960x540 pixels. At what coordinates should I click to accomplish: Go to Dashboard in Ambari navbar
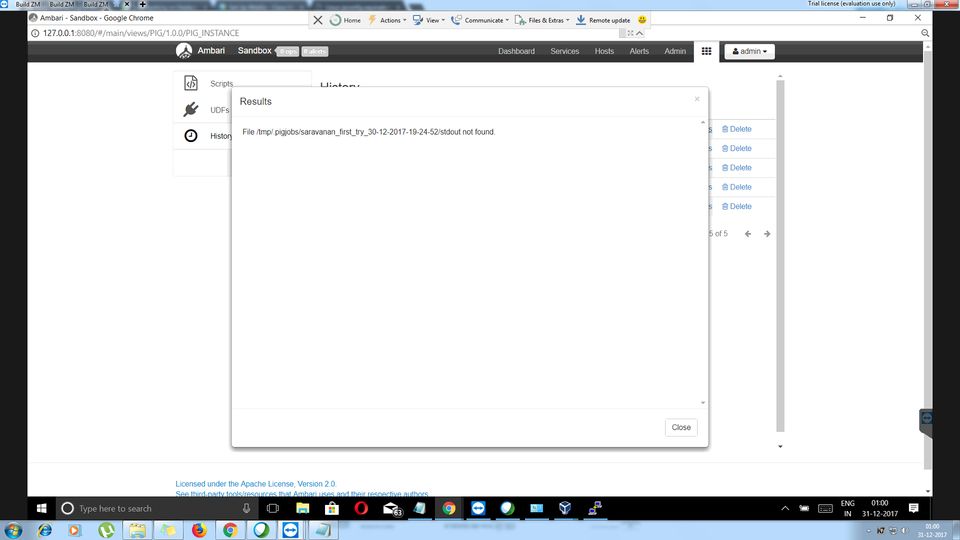[516, 51]
